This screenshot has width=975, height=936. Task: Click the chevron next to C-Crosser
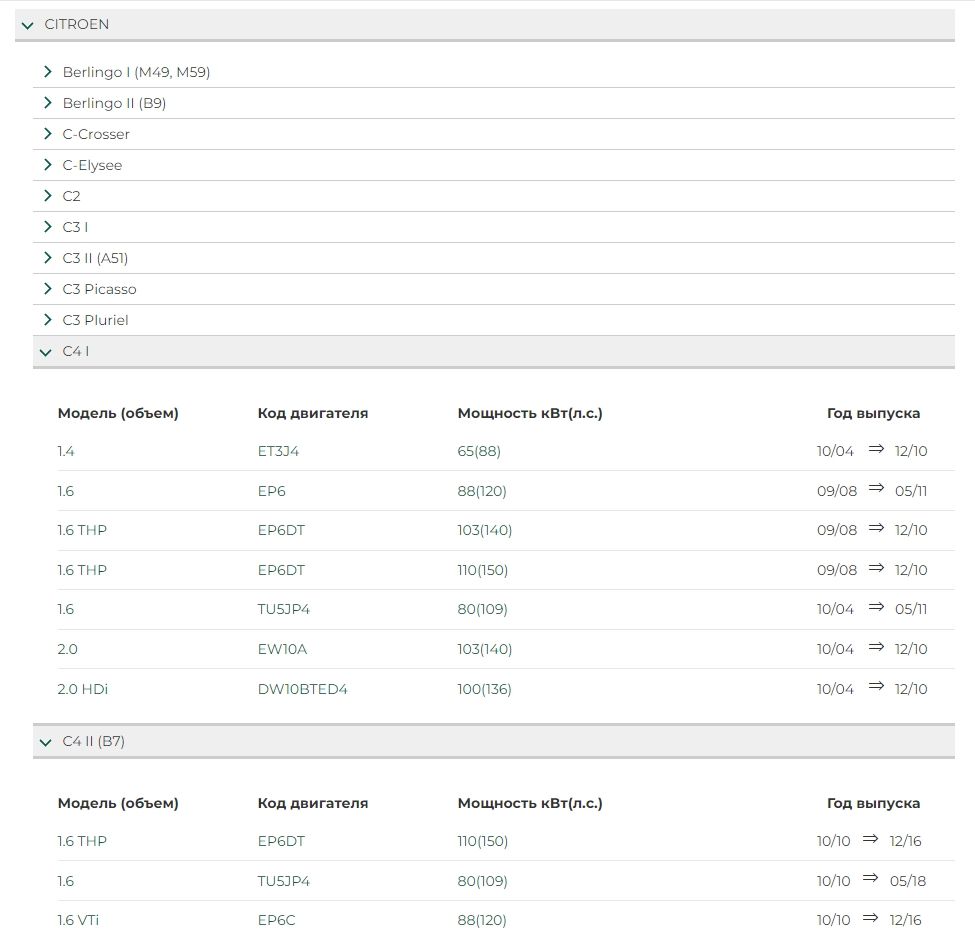47,134
